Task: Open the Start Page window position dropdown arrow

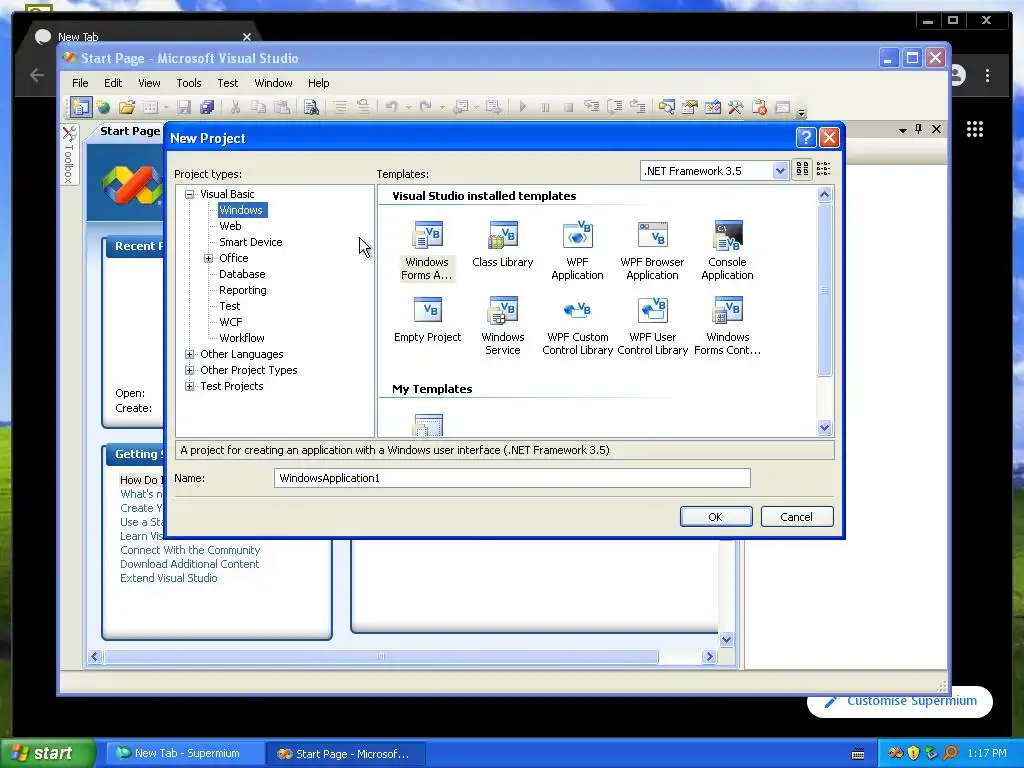Action: pos(903,130)
